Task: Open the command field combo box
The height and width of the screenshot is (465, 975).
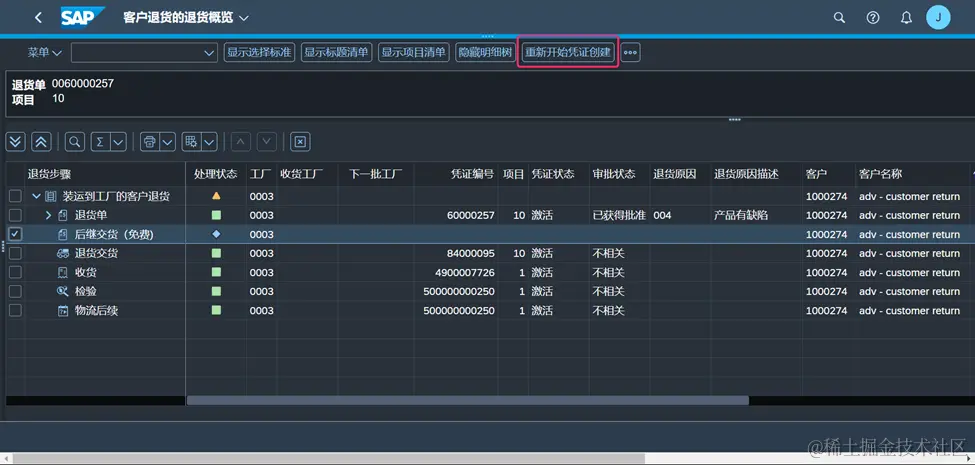Action: 144,53
